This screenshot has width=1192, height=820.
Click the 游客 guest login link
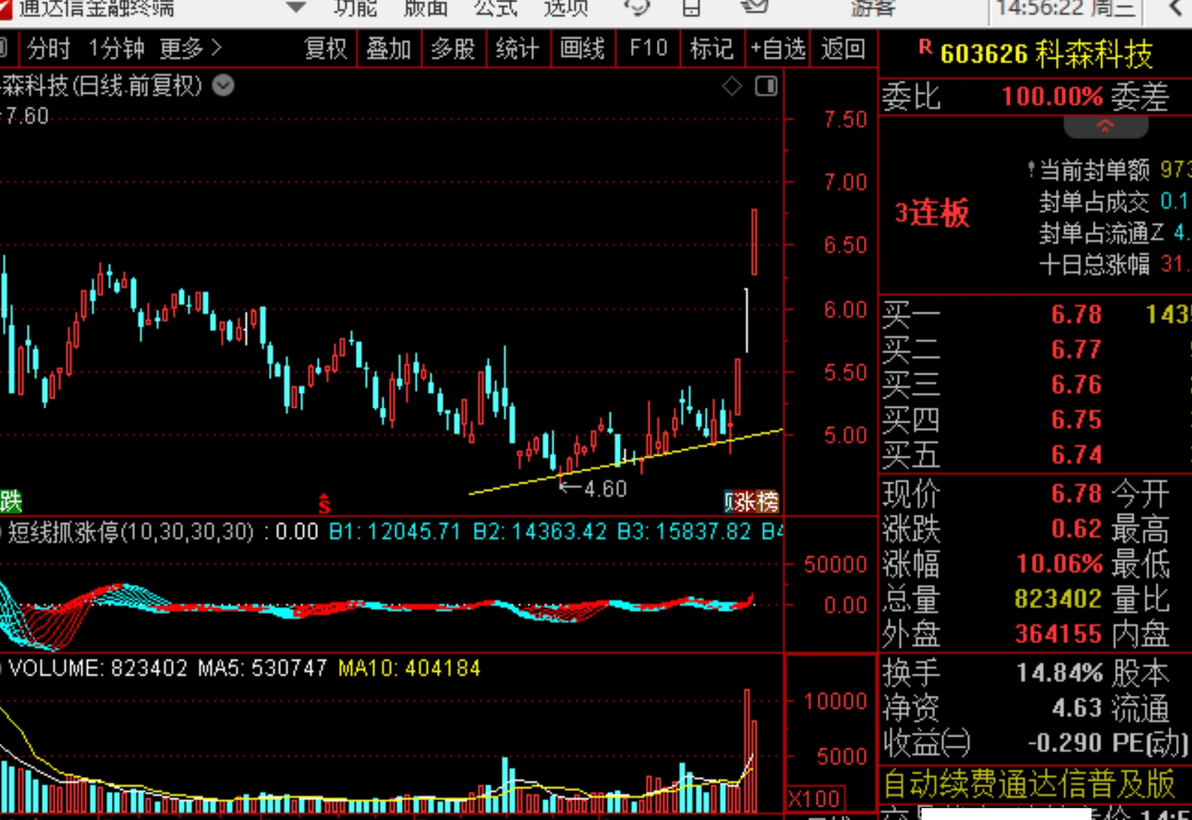873,8
